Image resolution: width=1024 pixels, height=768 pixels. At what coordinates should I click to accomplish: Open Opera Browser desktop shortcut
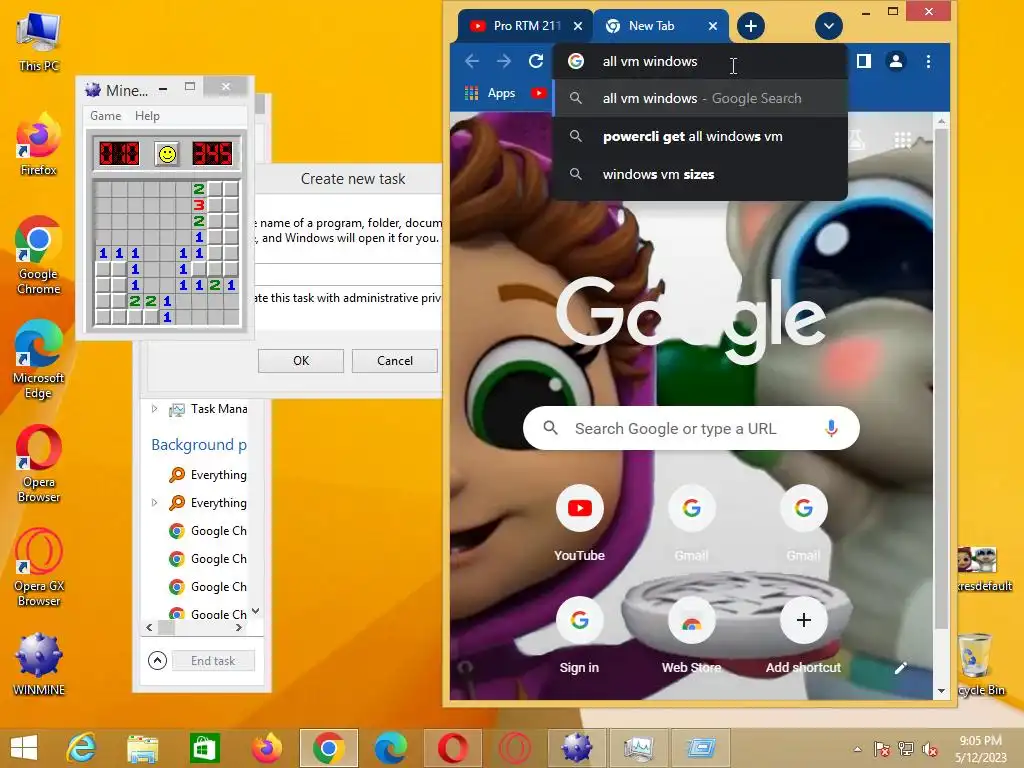[x=39, y=464]
